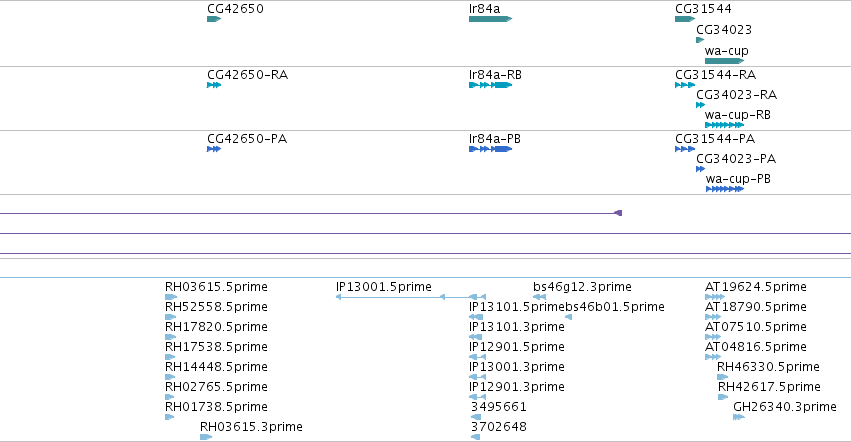Click protein CG42650-PA label
This screenshot has width=851, height=442.
click(x=247, y=138)
